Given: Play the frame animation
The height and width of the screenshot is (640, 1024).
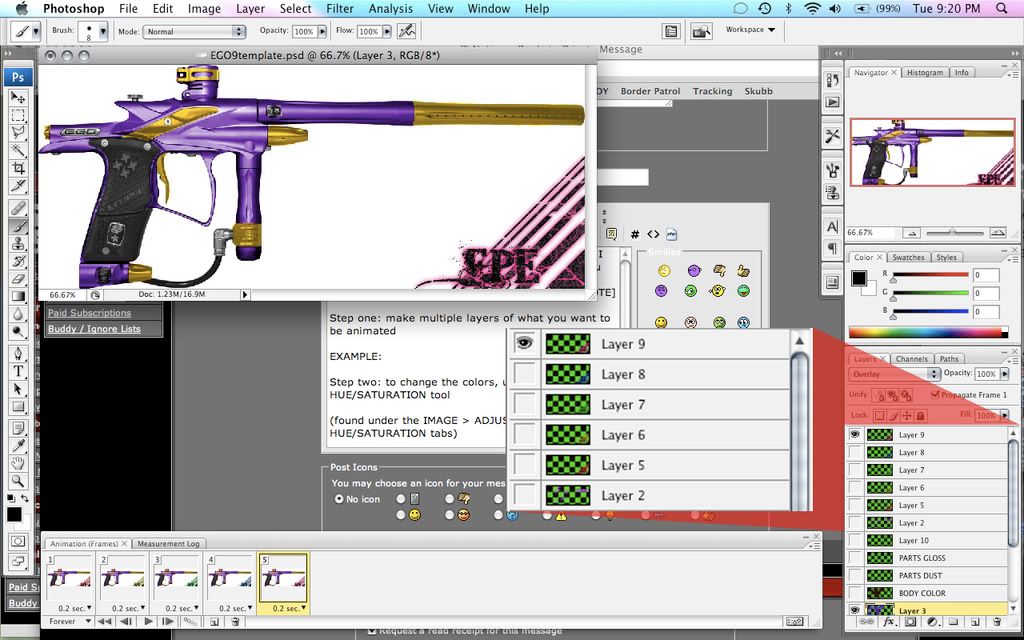Looking at the screenshot, I should point(148,622).
